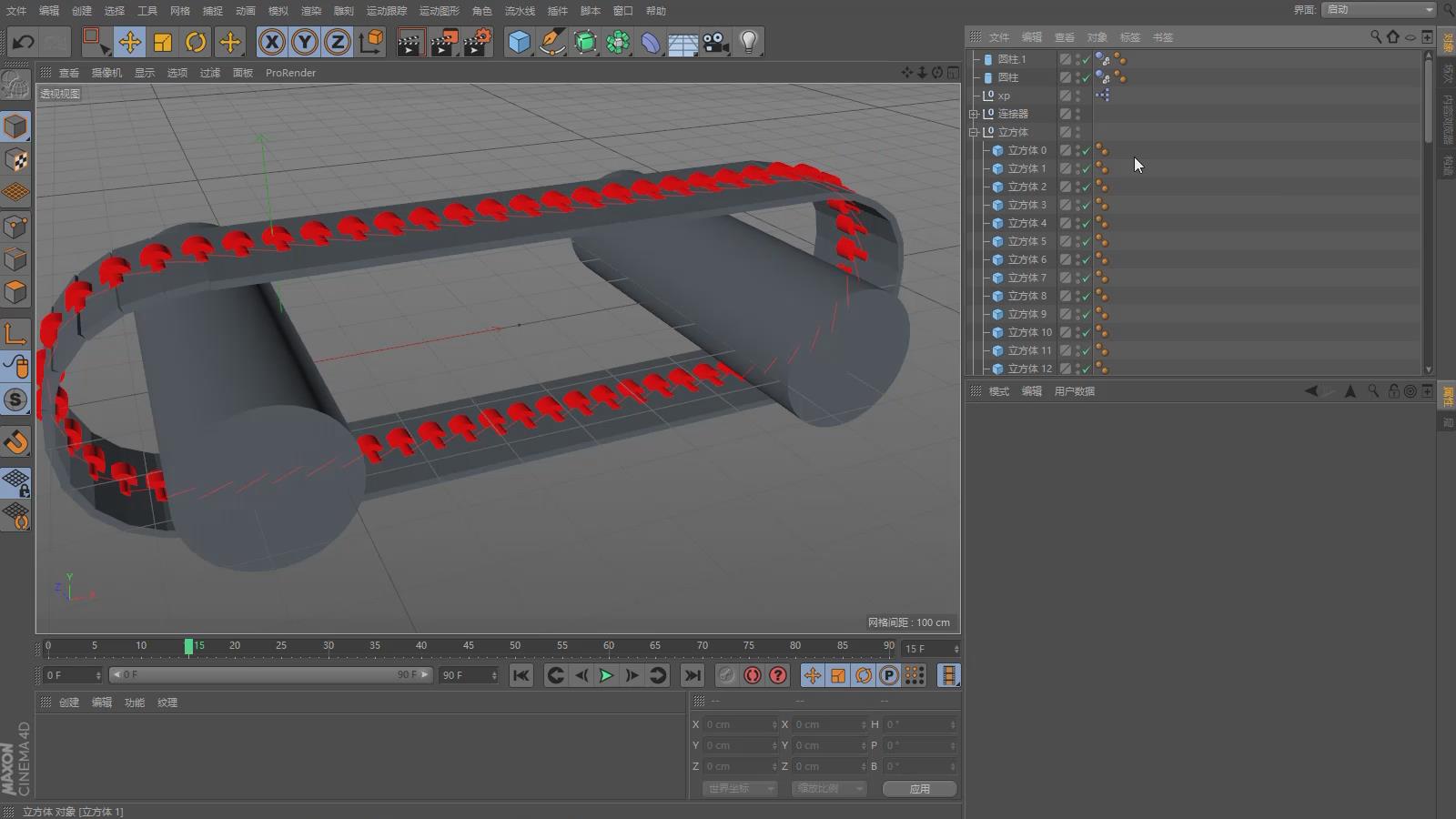Add a Cube primitive from toolbar
The width and height of the screenshot is (1456, 819).
click(x=519, y=42)
